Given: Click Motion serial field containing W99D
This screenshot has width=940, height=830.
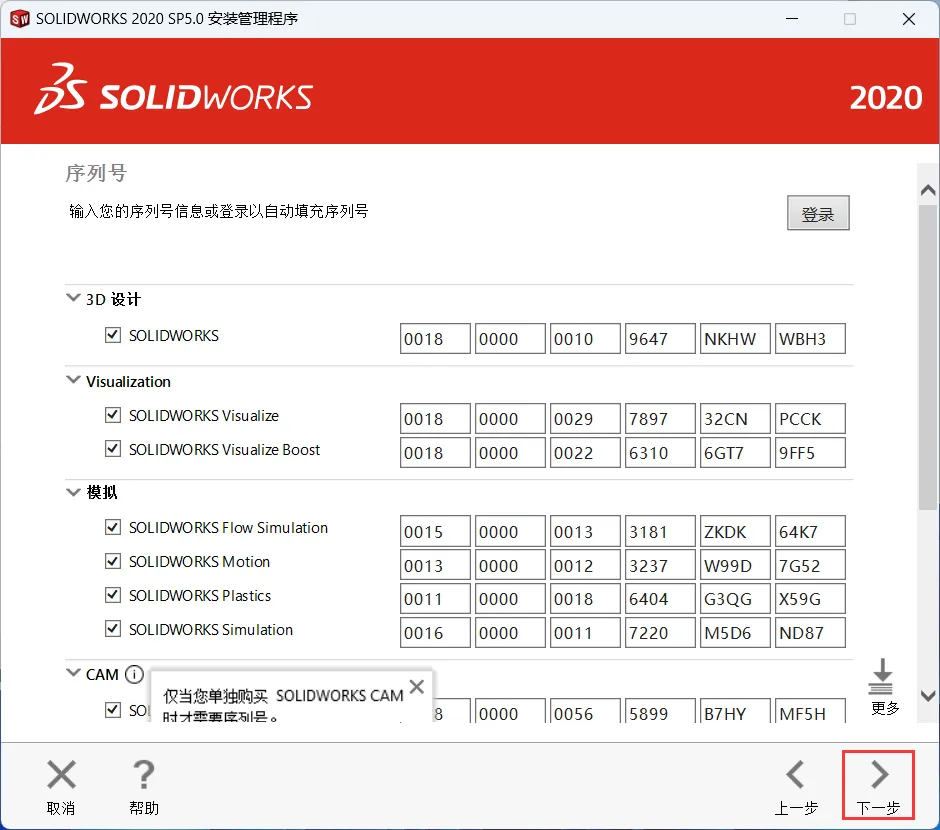Looking at the screenshot, I should pyautogui.click(x=735, y=565).
